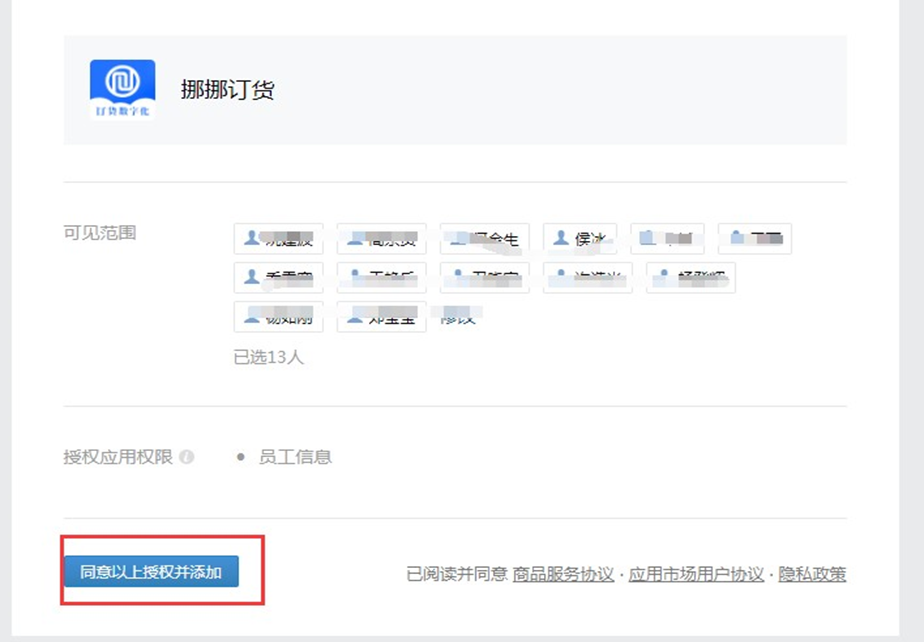Click the 挪挪订货 app name title
Viewport: 924px width, 642px height.
[x=227, y=90]
